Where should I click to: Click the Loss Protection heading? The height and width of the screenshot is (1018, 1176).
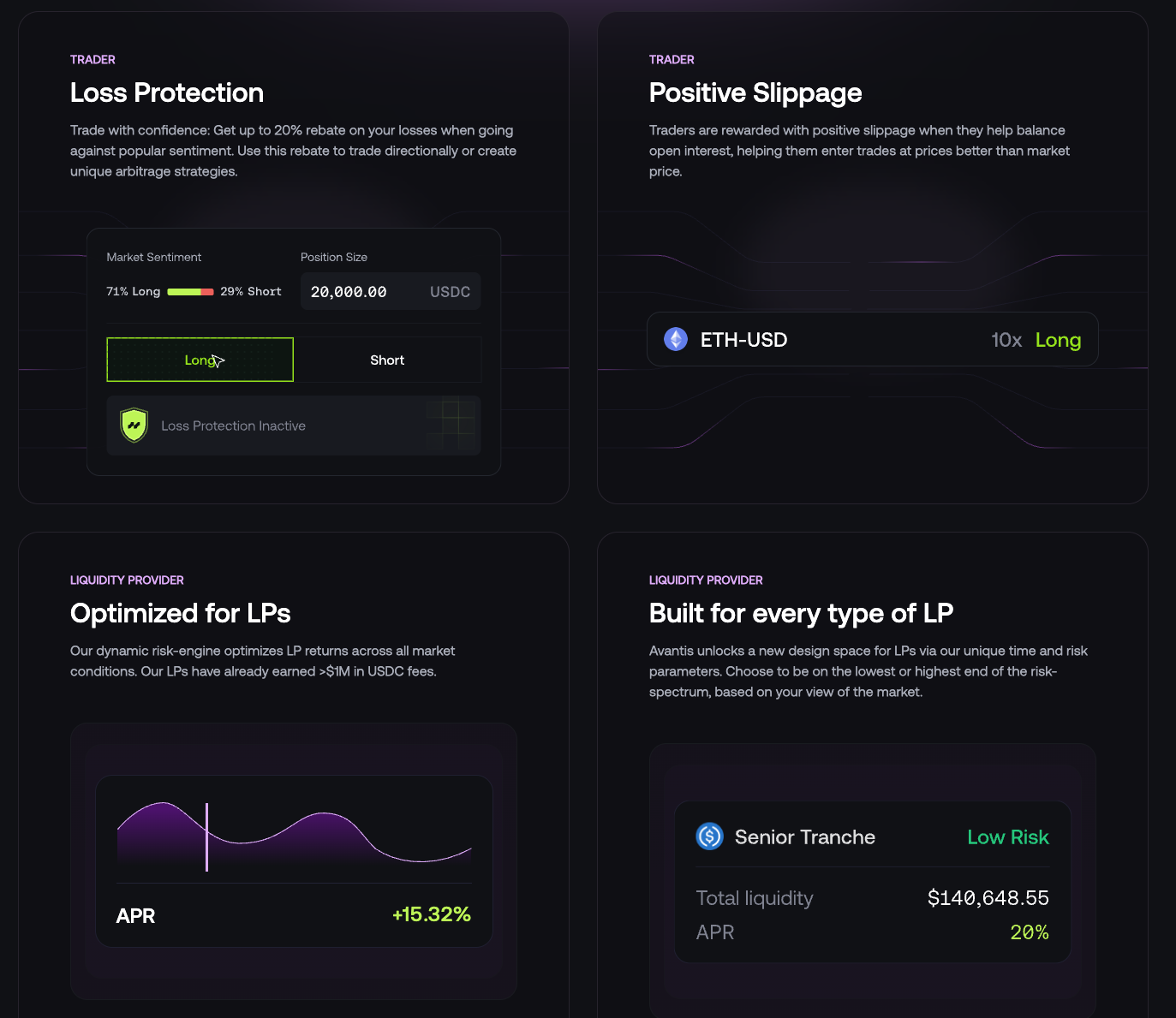[167, 92]
